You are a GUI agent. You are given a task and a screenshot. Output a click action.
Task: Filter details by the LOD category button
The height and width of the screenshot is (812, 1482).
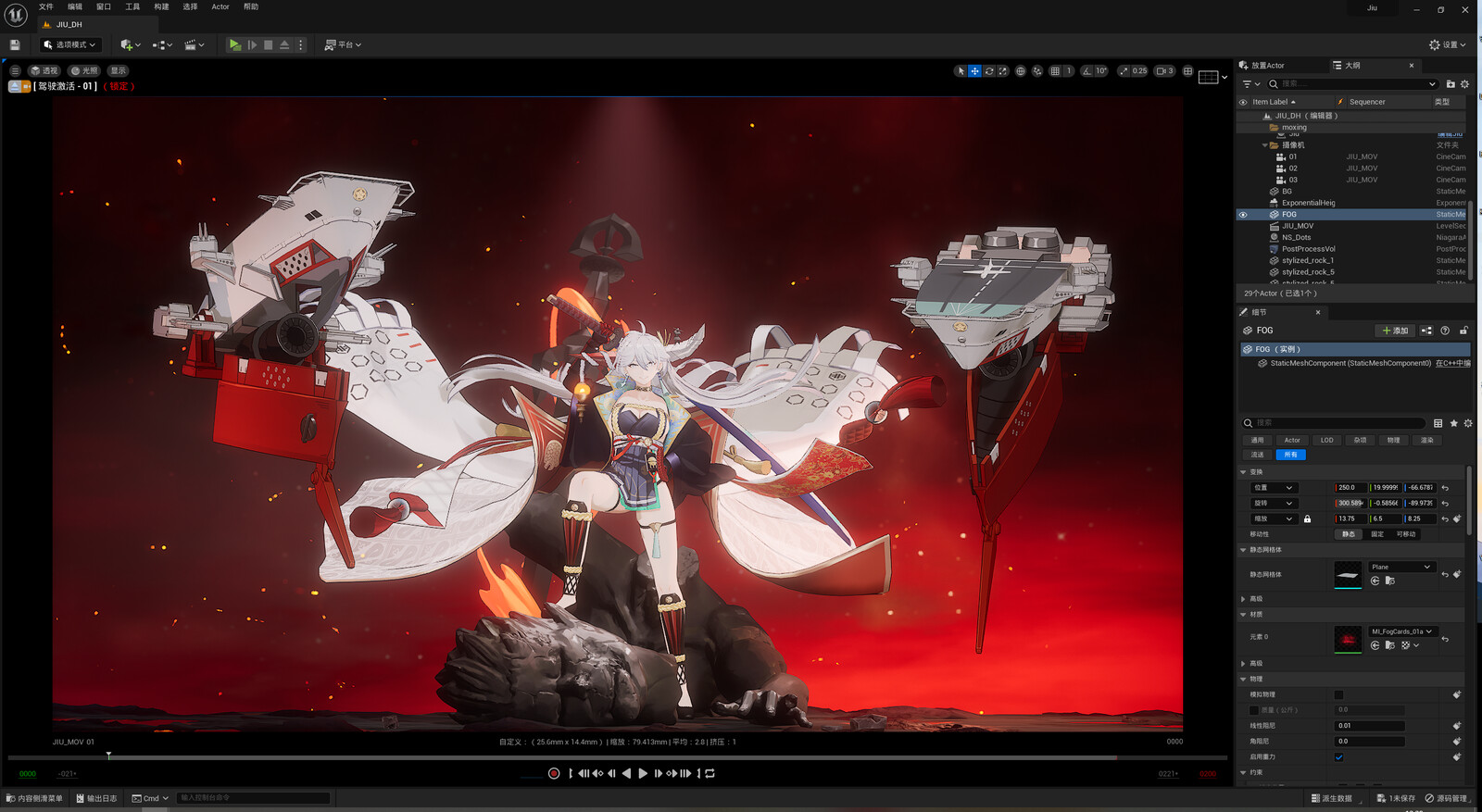[x=1326, y=441]
